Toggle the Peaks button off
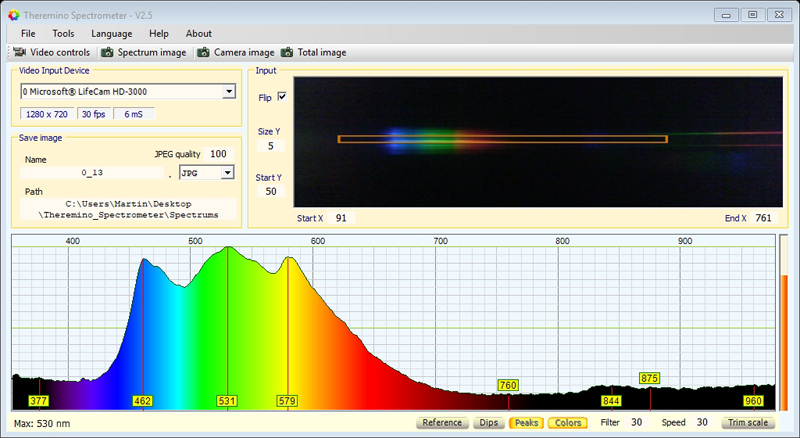Image resolution: width=800 pixels, height=438 pixels. [x=526, y=423]
